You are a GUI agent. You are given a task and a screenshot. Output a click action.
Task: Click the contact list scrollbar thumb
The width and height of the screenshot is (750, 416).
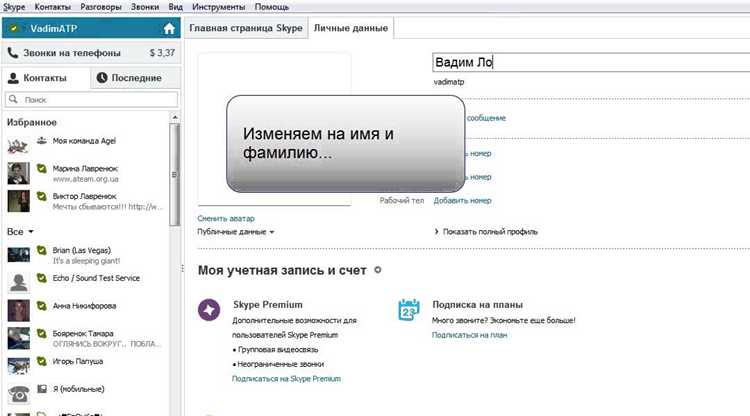coord(175,175)
